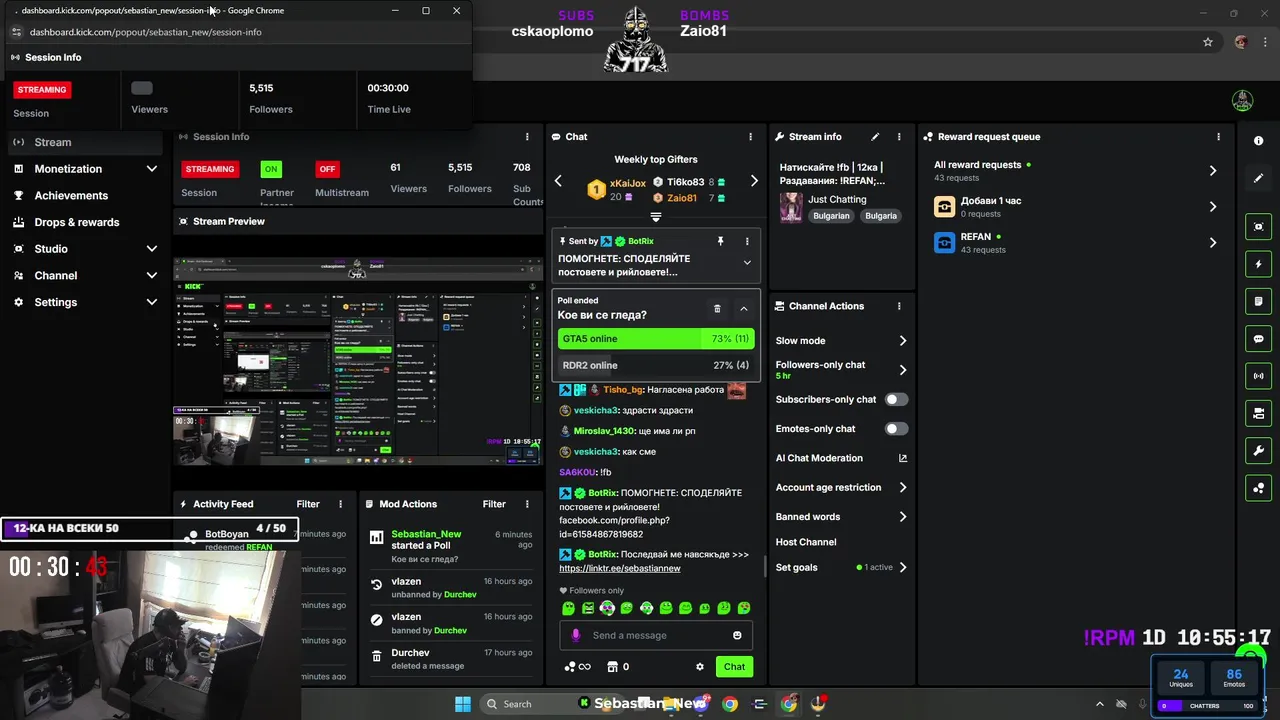Image resolution: width=1280 pixels, height=720 pixels.
Task: Open the Reward request queue options menu
Action: [x=1218, y=137]
